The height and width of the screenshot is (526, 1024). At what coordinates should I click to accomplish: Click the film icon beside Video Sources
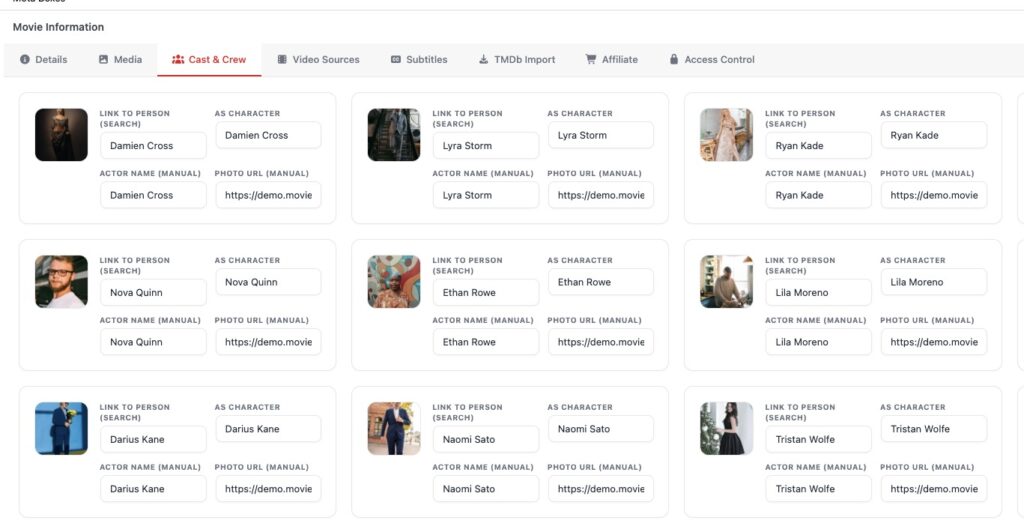(283, 60)
